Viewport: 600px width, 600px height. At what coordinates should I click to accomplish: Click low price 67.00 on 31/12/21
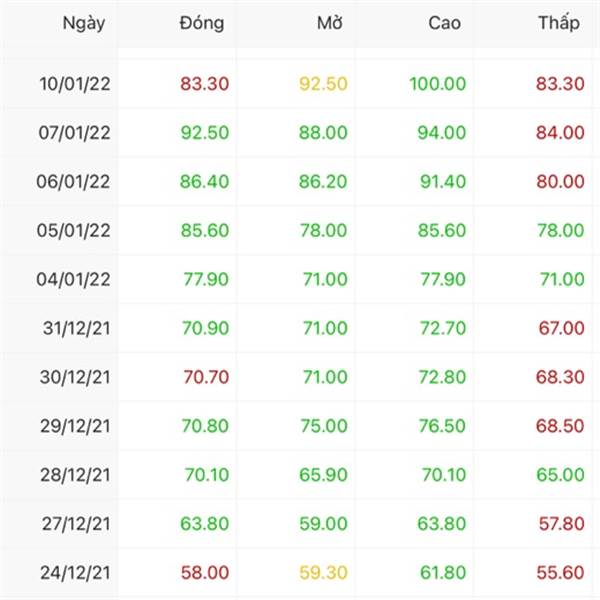point(561,328)
